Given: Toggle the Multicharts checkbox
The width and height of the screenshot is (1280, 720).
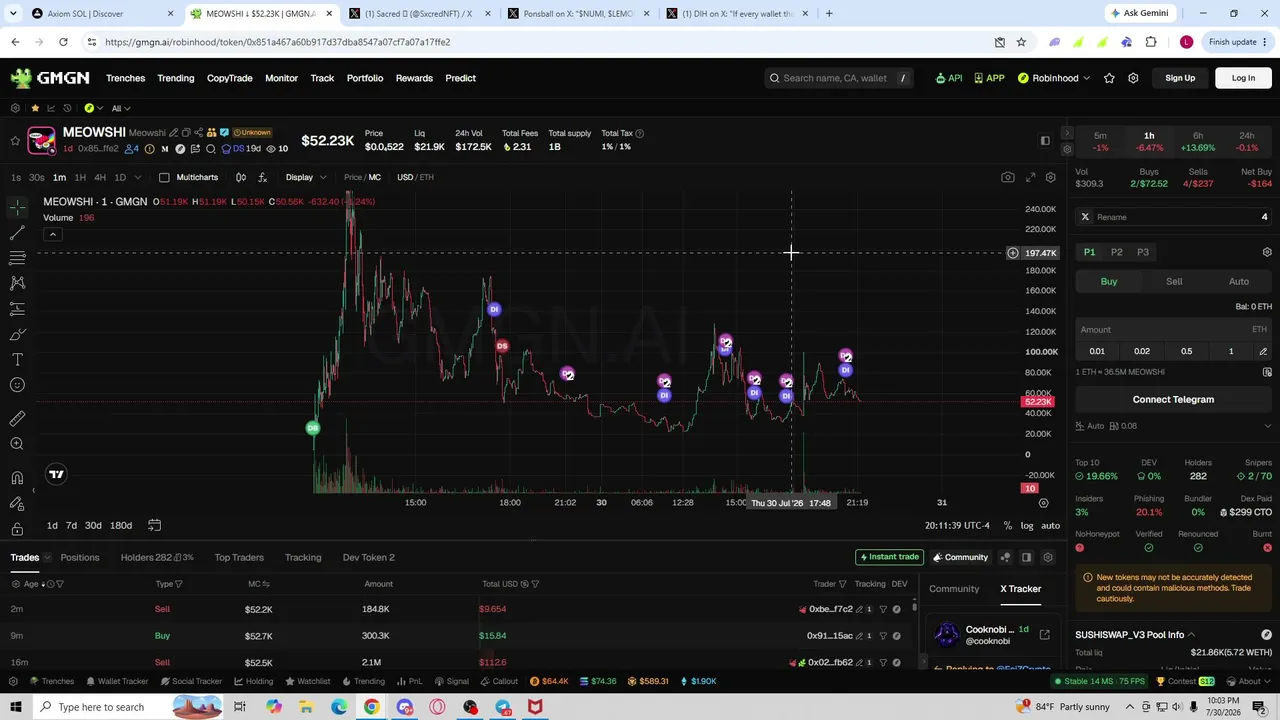Looking at the screenshot, I should click(164, 177).
